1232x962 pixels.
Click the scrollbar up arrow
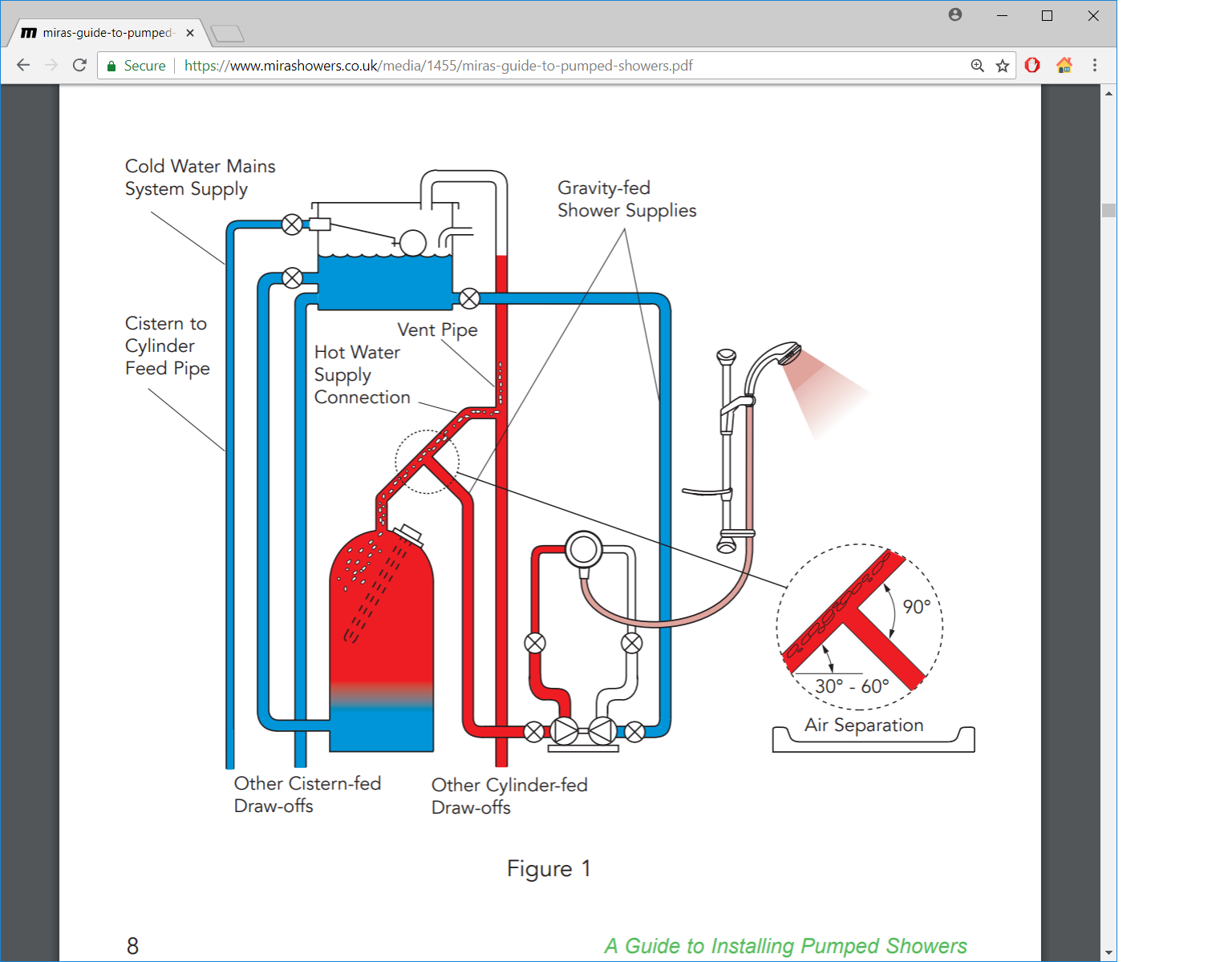1108,94
